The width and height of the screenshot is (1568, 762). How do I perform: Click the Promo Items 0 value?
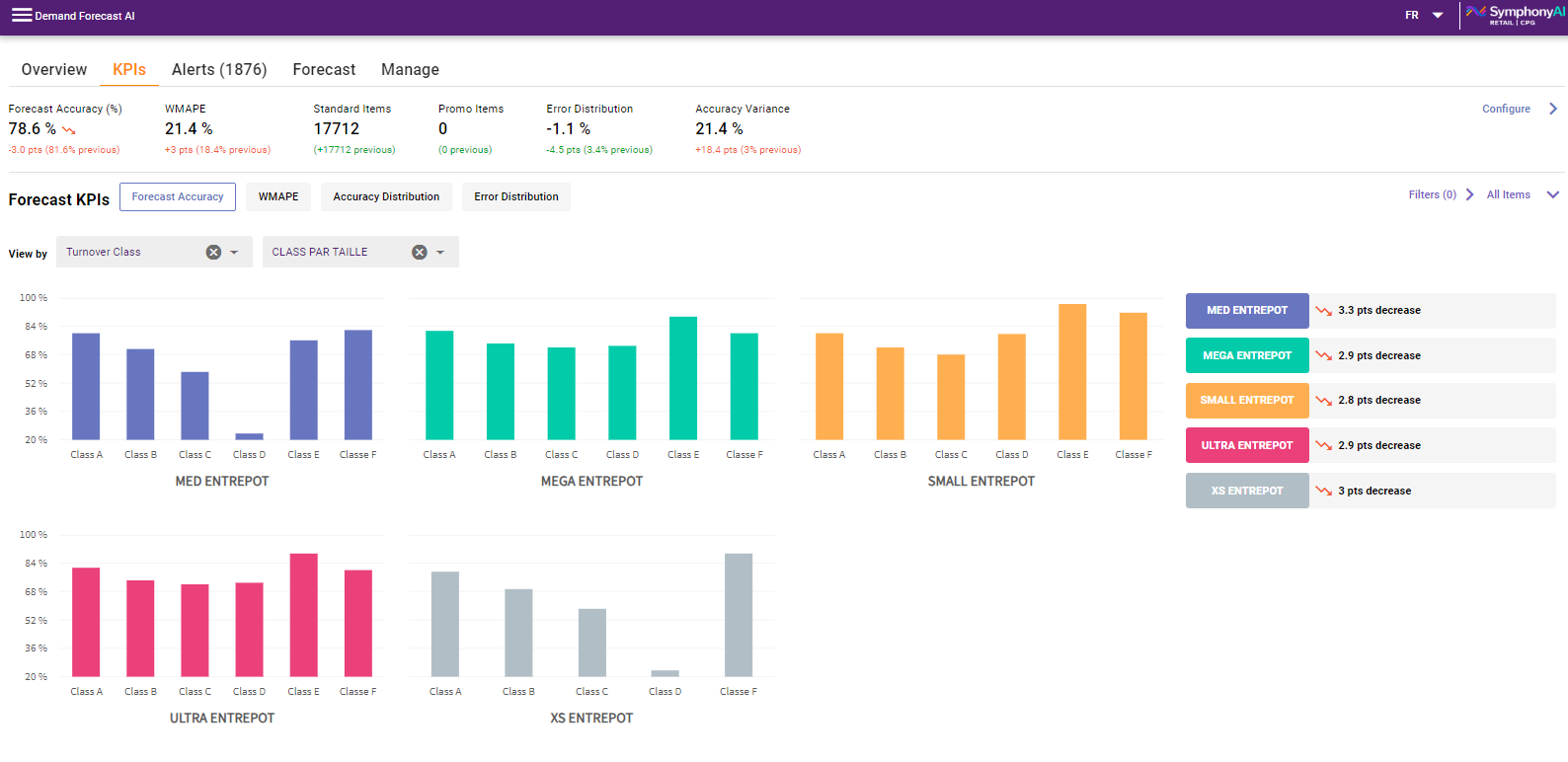click(443, 129)
